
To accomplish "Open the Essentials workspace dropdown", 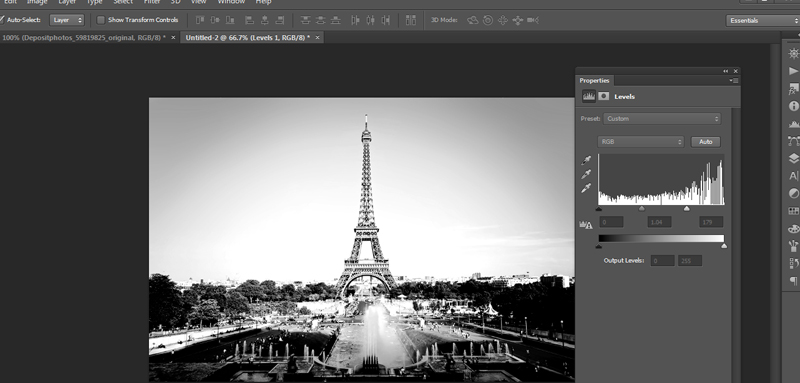I will pos(763,20).
